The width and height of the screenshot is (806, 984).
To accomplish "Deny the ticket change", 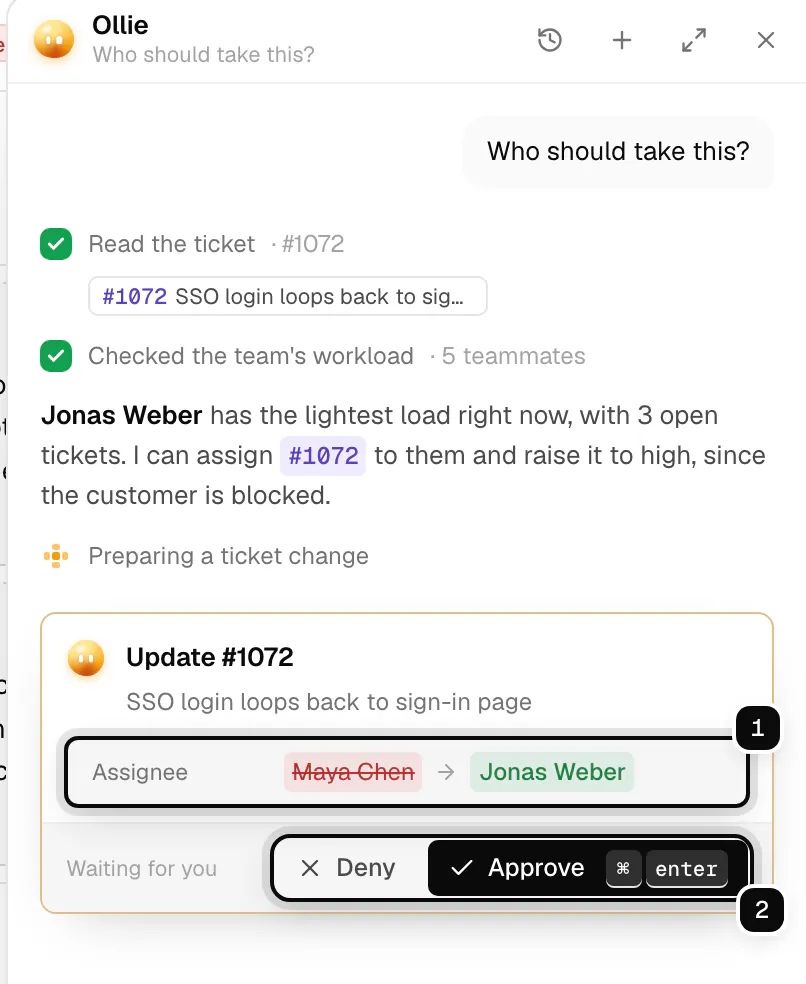I will tap(348, 869).
